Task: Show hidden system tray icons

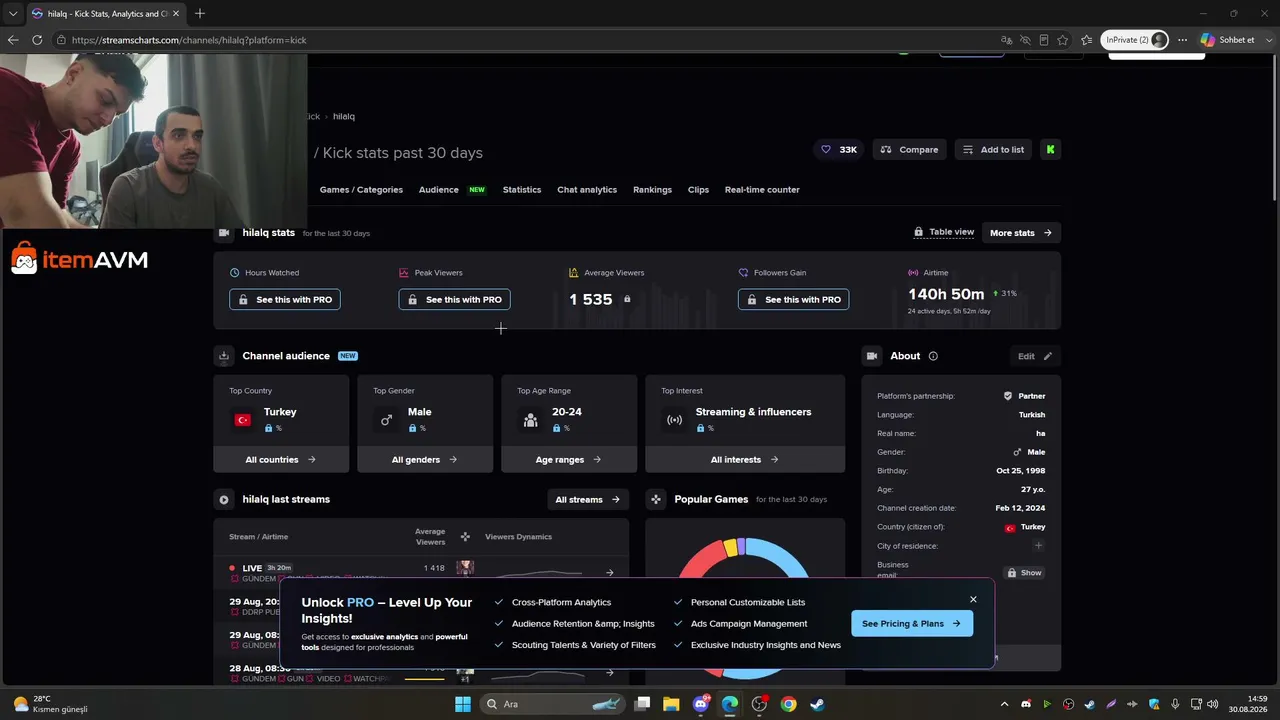Action: [1004, 704]
